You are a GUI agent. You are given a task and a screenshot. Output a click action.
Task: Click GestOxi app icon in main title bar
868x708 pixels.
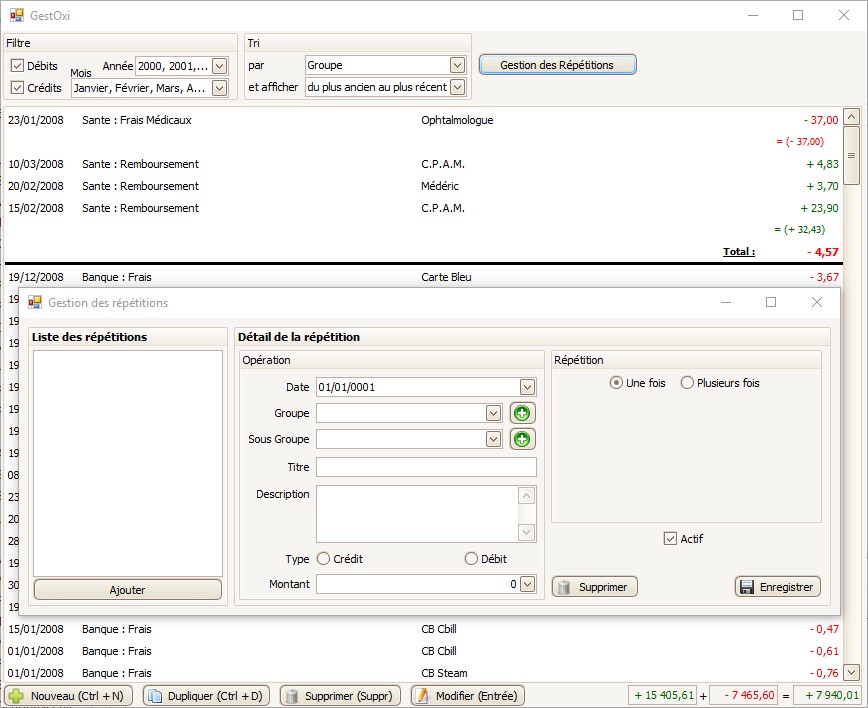[x=17, y=15]
